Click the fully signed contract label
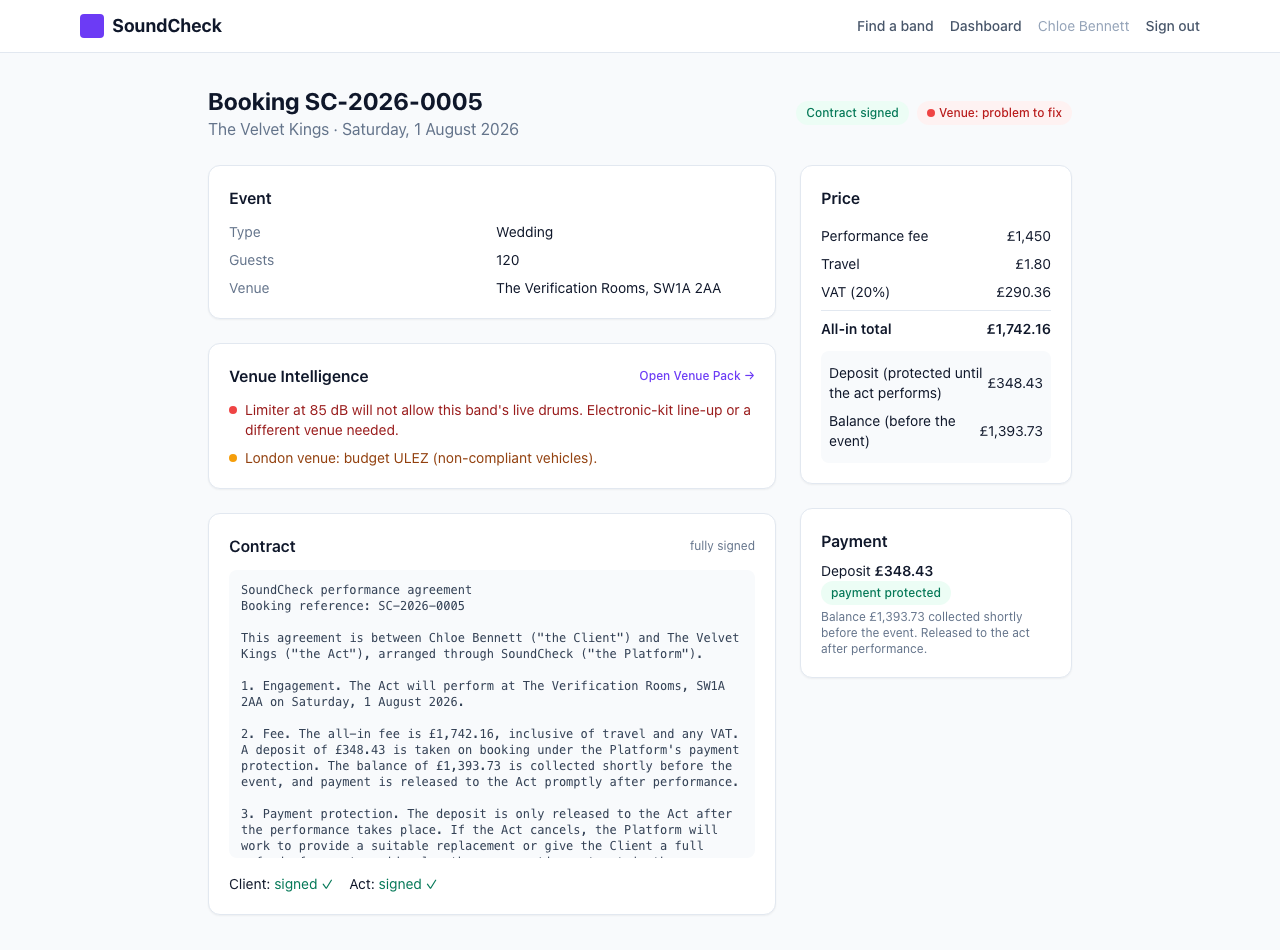 click(x=722, y=546)
